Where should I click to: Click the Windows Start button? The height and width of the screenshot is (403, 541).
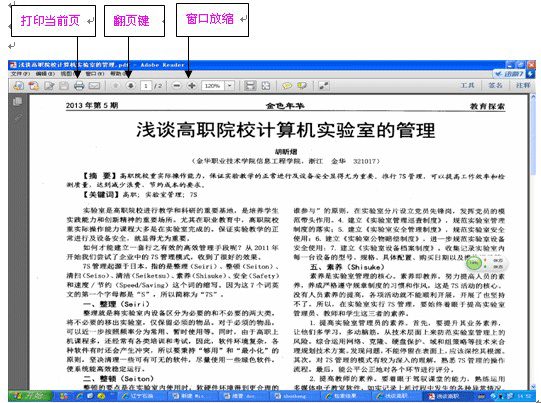[30, 396]
